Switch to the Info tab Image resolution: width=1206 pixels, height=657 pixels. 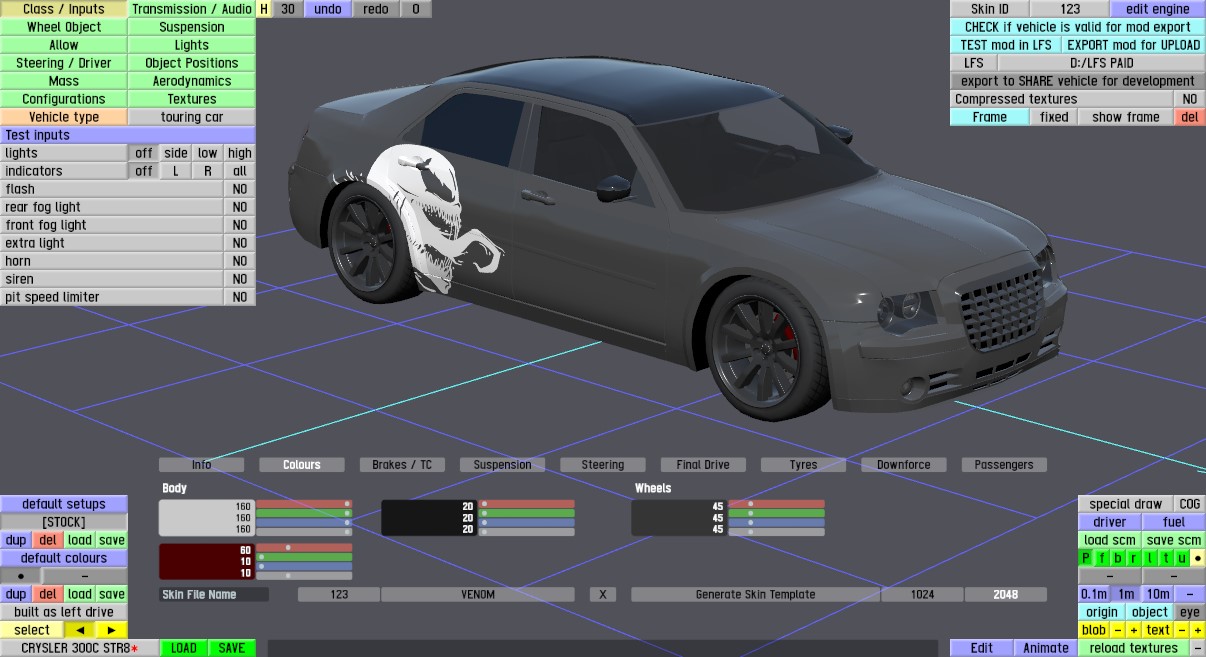202,464
